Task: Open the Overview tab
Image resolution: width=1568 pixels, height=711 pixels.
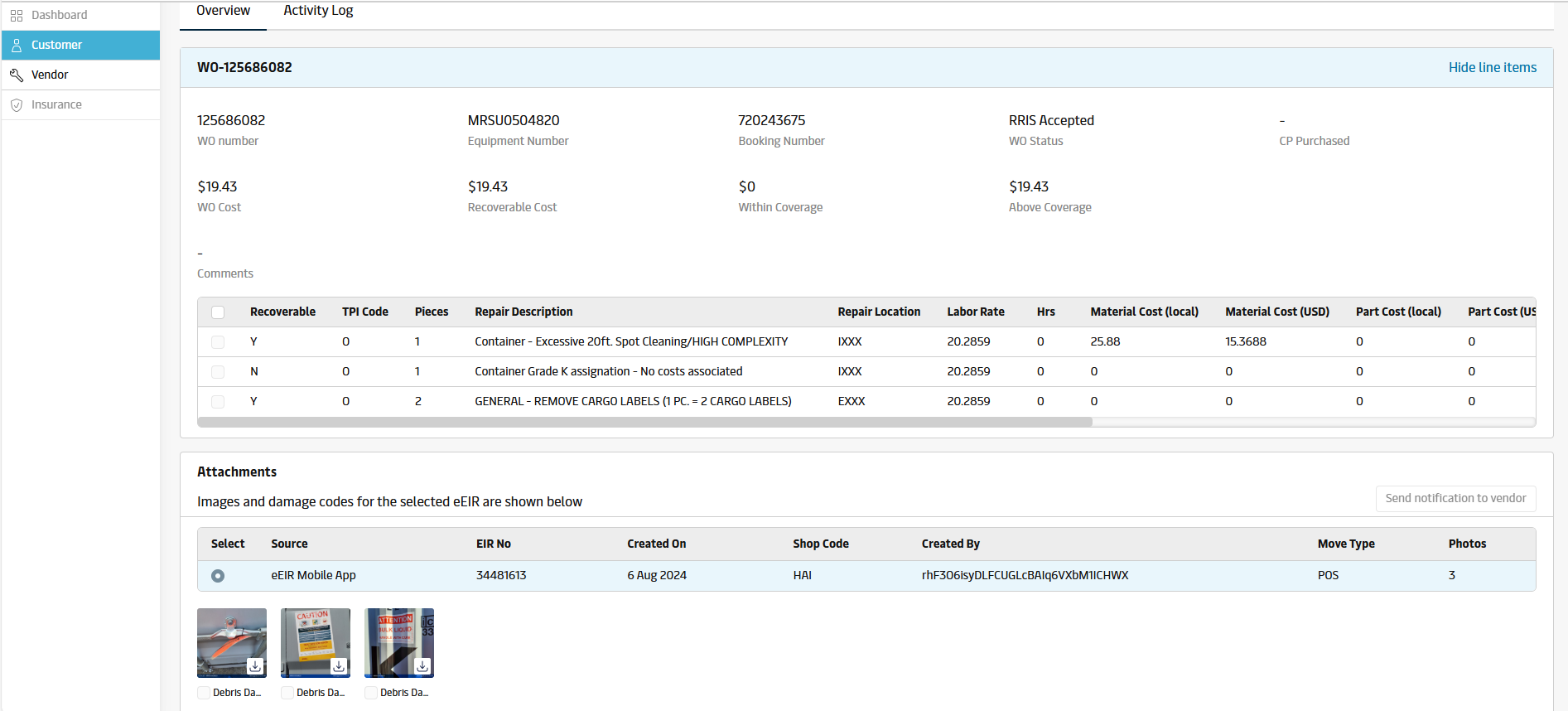Action: point(223,11)
